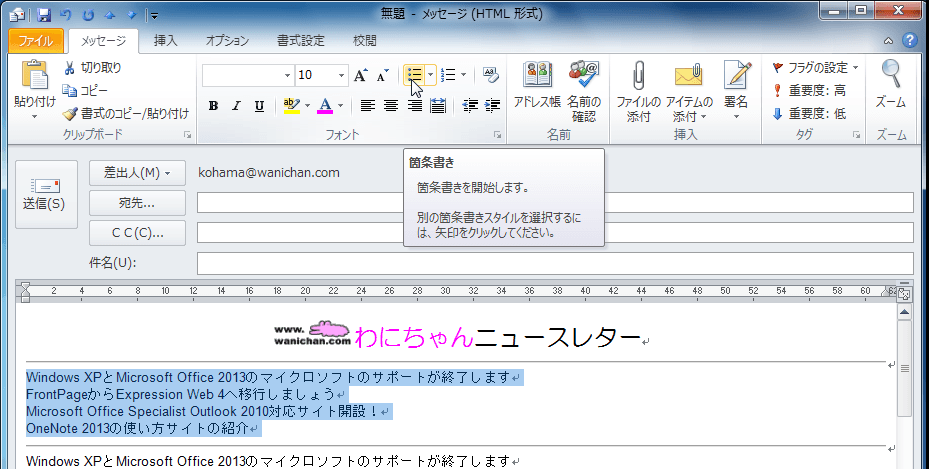Image resolution: width=929 pixels, height=469 pixels.
Task: Justify the text alignment
Action: point(438,106)
